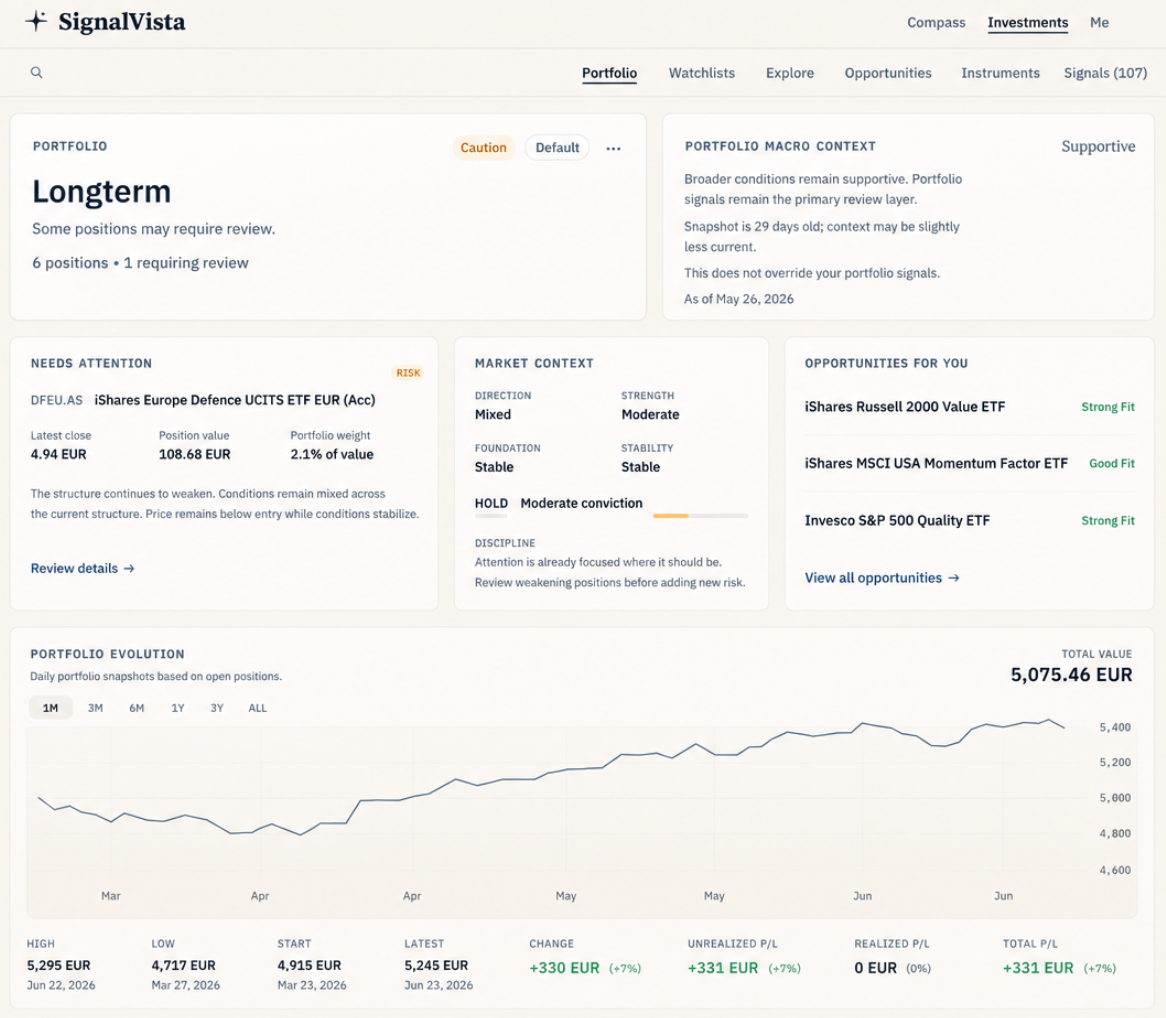Image resolution: width=1166 pixels, height=1018 pixels.
Task: Open View all opportunities link
Action: coord(882,578)
